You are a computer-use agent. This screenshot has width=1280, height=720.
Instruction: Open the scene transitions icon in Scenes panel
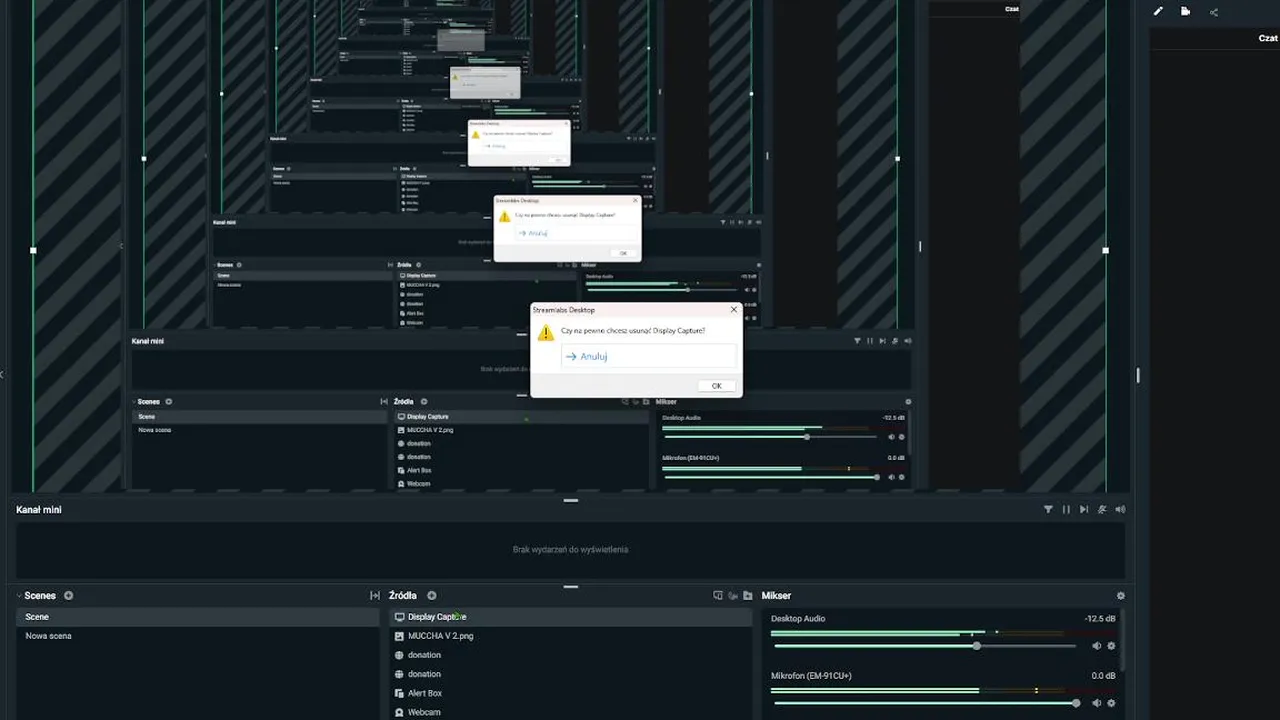point(375,595)
